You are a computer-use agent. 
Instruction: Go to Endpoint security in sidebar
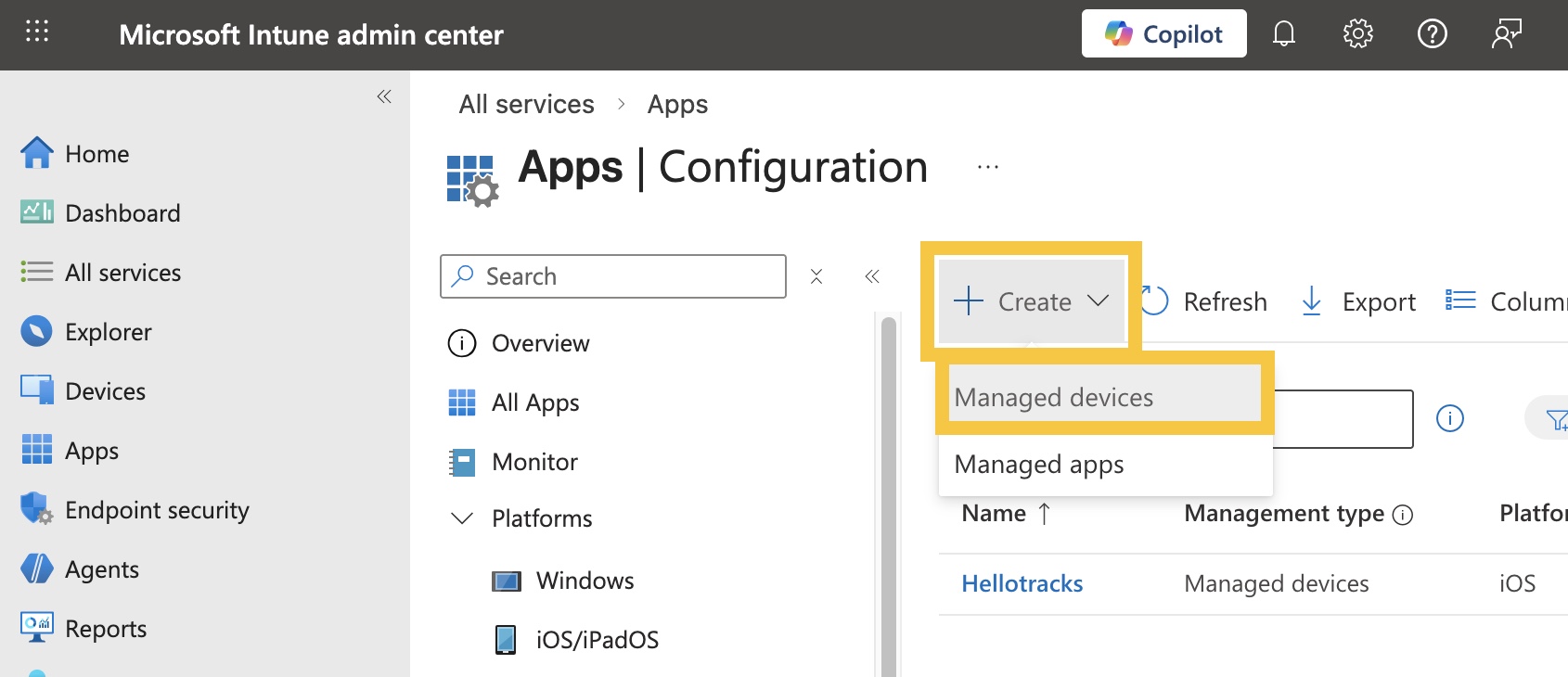click(x=157, y=510)
